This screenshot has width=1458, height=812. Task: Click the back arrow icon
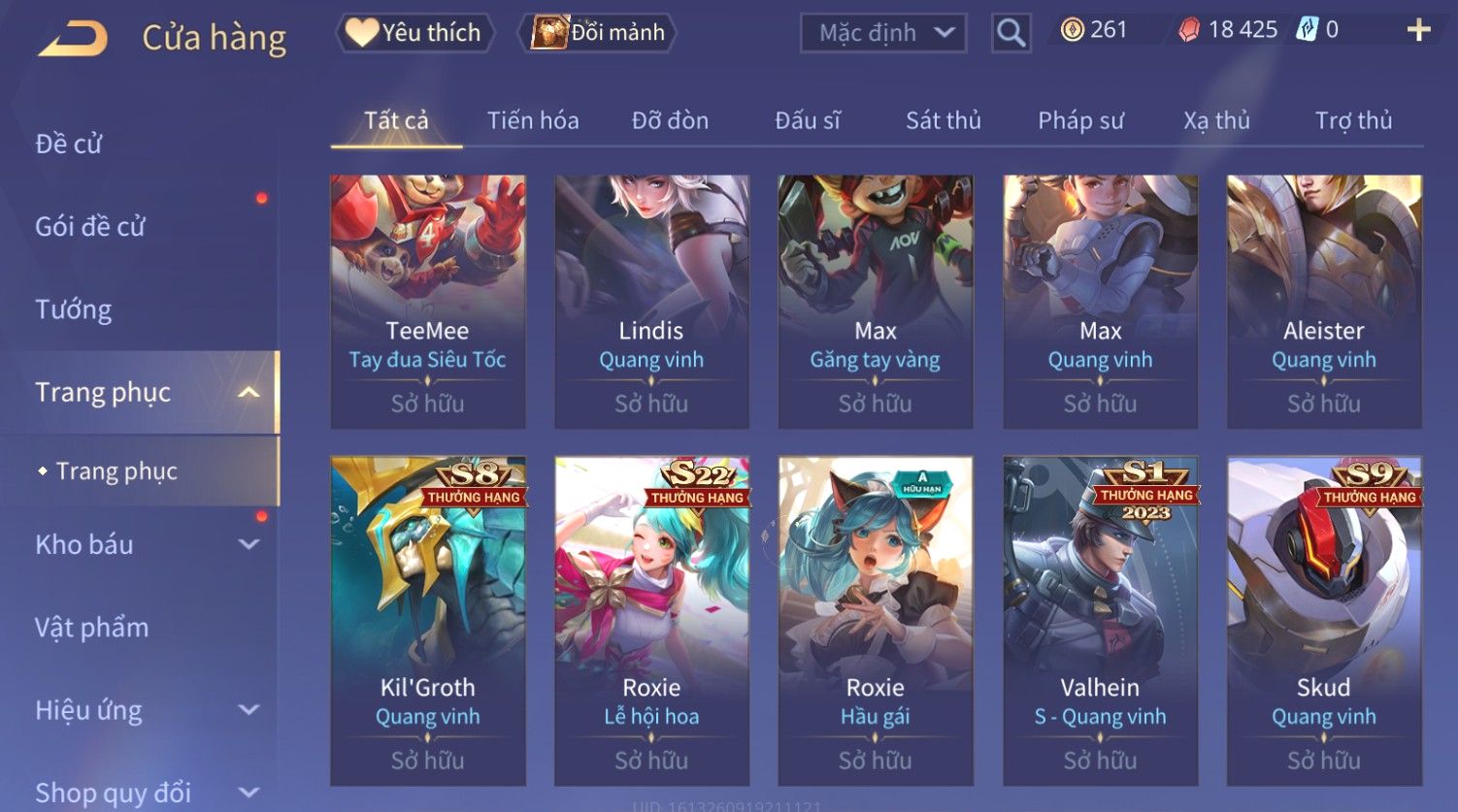point(74,38)
